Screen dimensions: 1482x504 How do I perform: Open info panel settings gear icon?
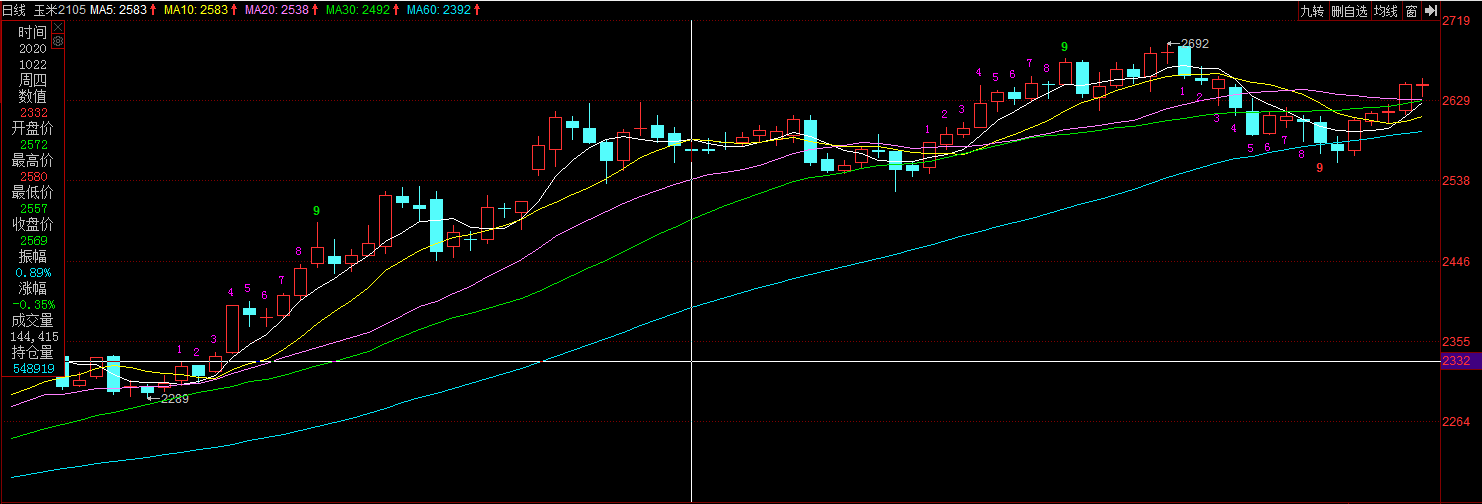tap(57, 42)
